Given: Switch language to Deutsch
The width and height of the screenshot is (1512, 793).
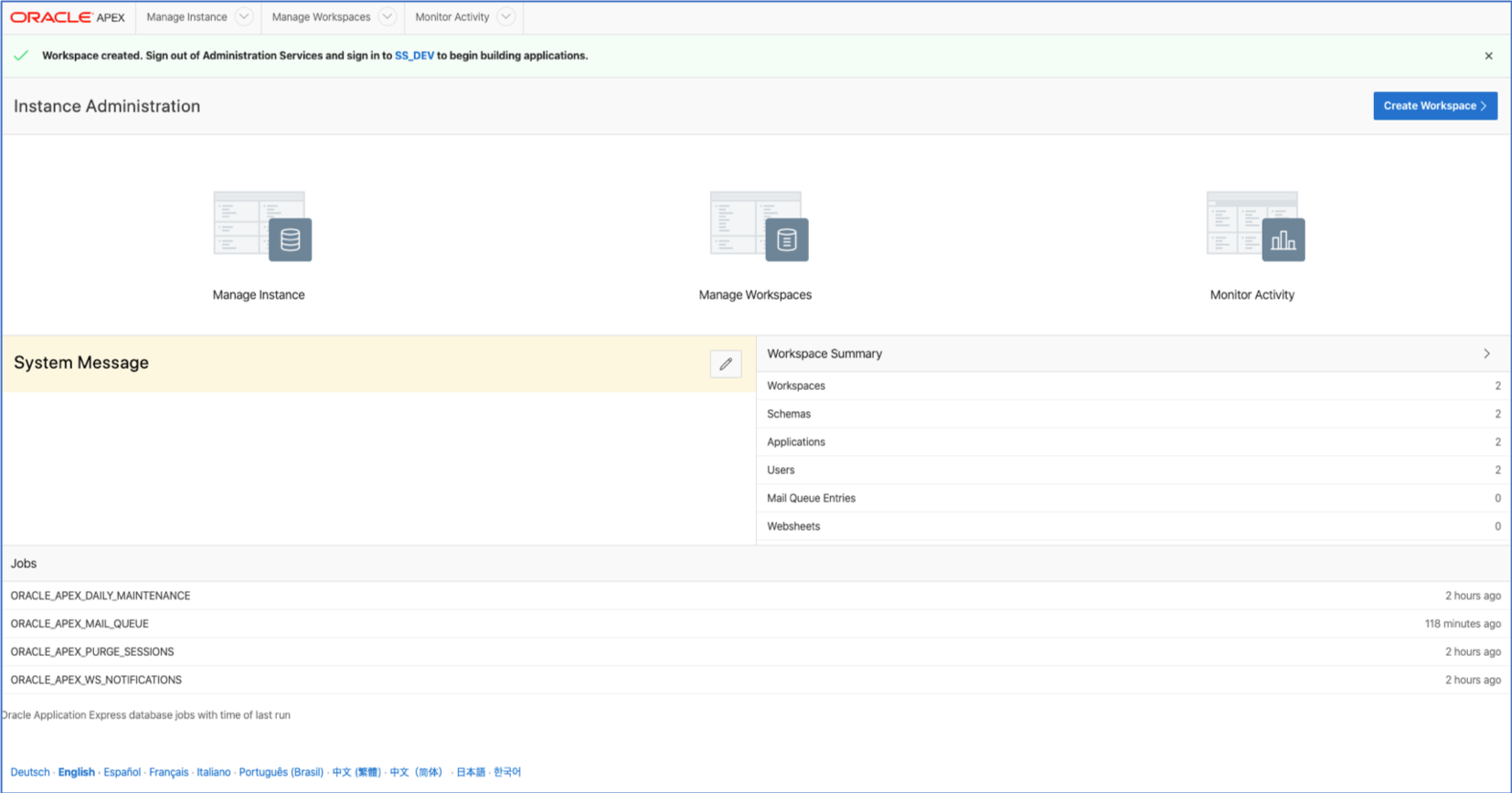Looking at the screenshot, I should point(30,772).
